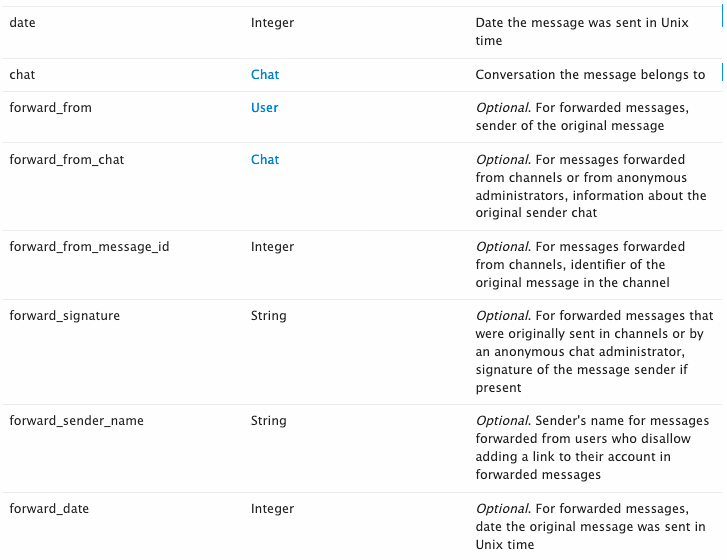The height and width of the screenshot is (560, 727).
Task: Click the "Conversation the message belongs to" description
Action: (590, 75)
